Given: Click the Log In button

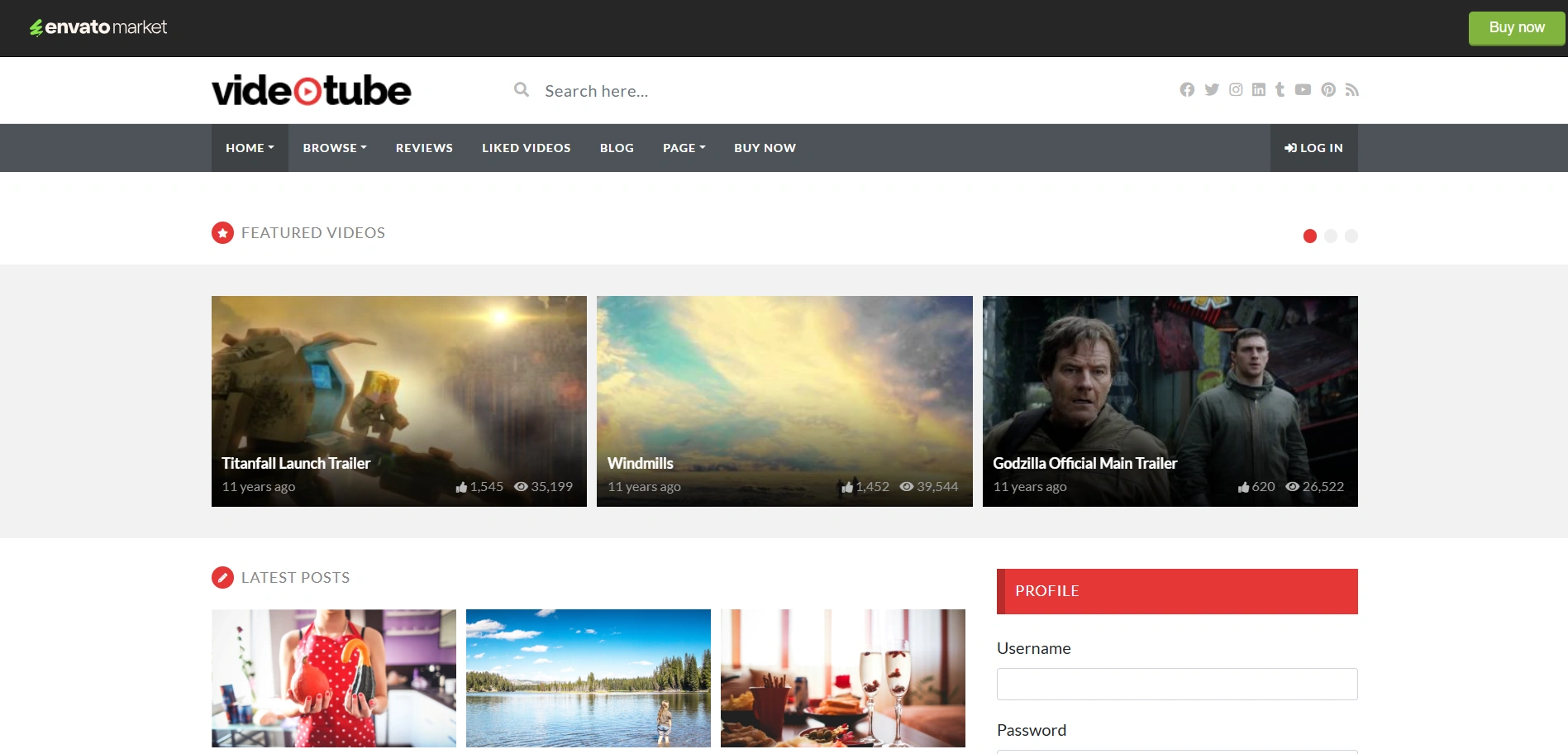Looking at the screenshot, I should (1314, 148).
